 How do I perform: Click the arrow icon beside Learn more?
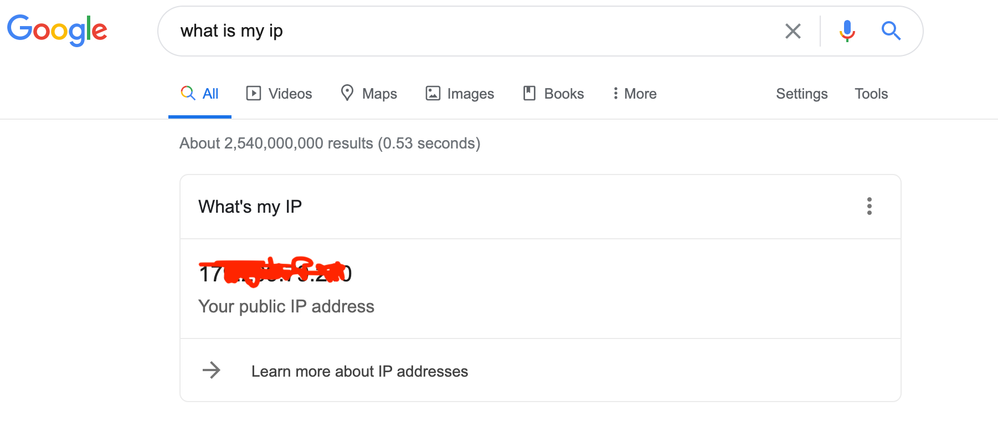(x=211, y=371)
